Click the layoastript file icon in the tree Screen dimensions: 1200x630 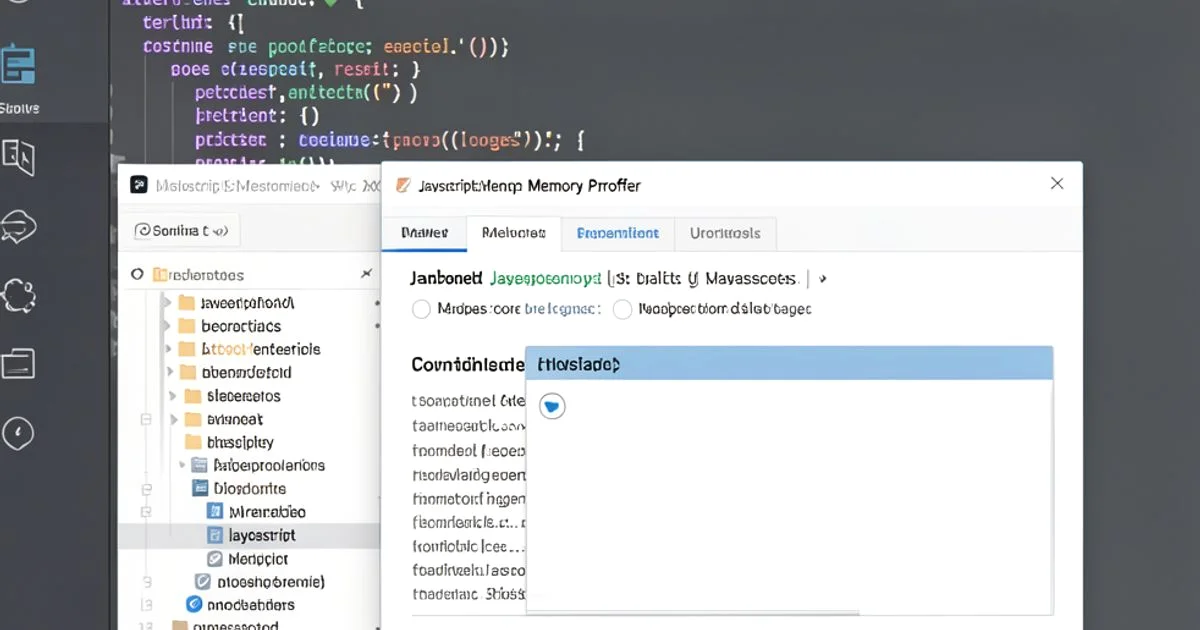tap(215, 535)
